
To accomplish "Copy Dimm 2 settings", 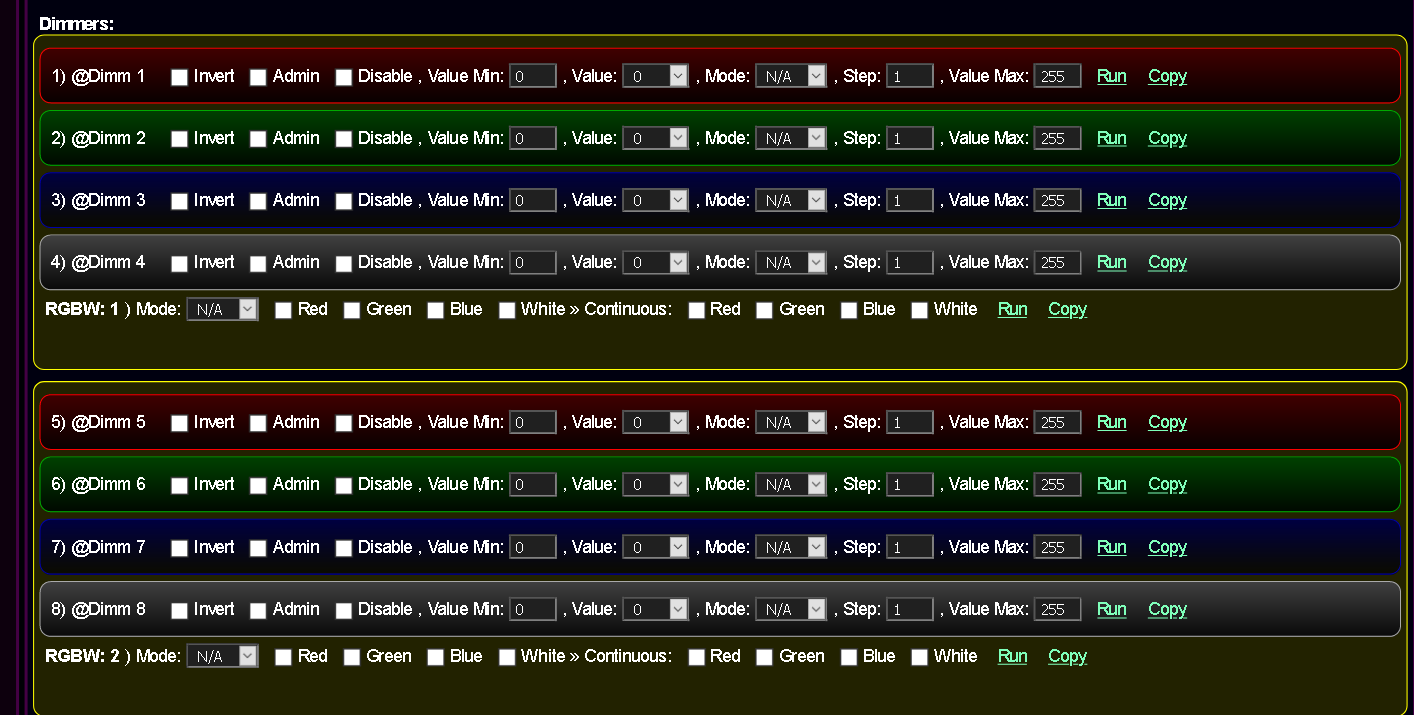I will click(x=1167, y=138).
